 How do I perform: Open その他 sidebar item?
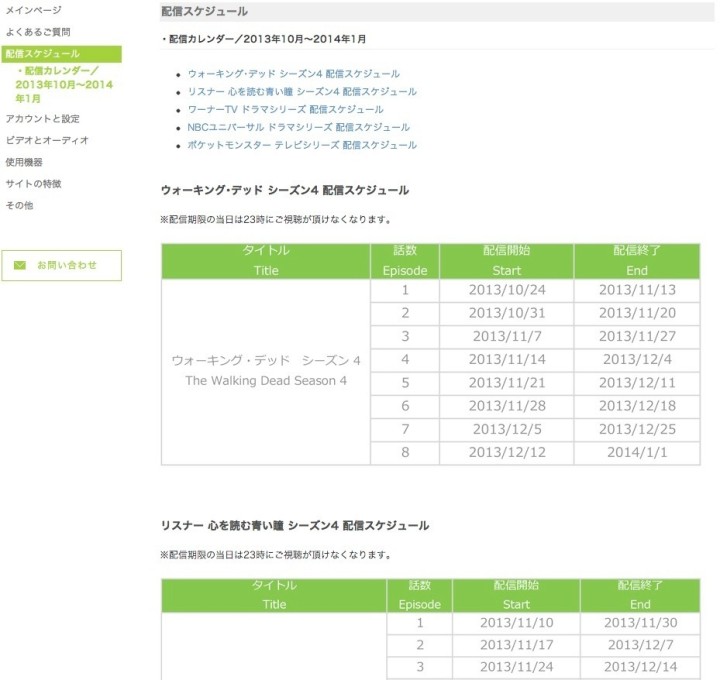pos(19,205)
